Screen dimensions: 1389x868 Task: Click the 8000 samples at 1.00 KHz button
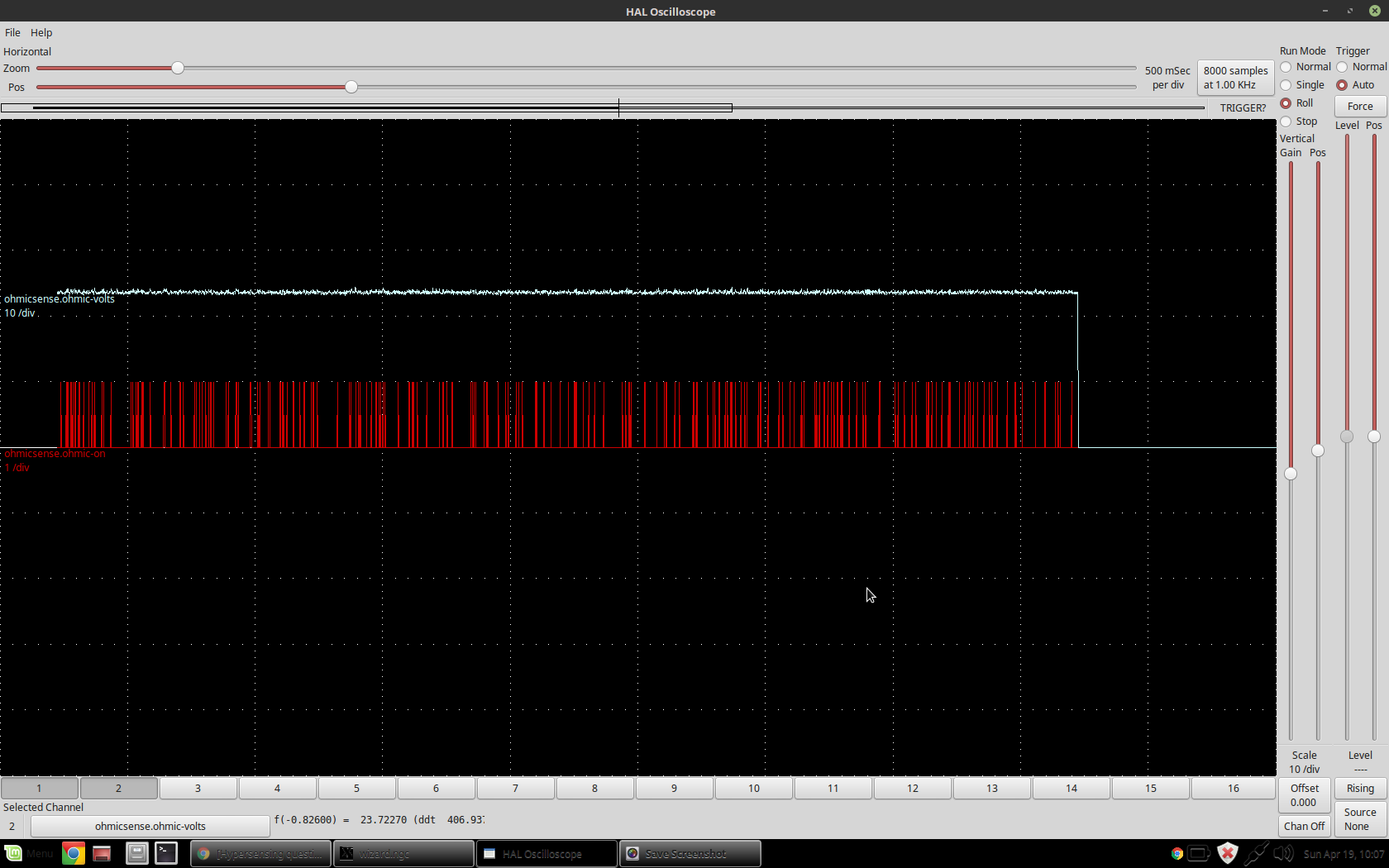point(1235,78)
